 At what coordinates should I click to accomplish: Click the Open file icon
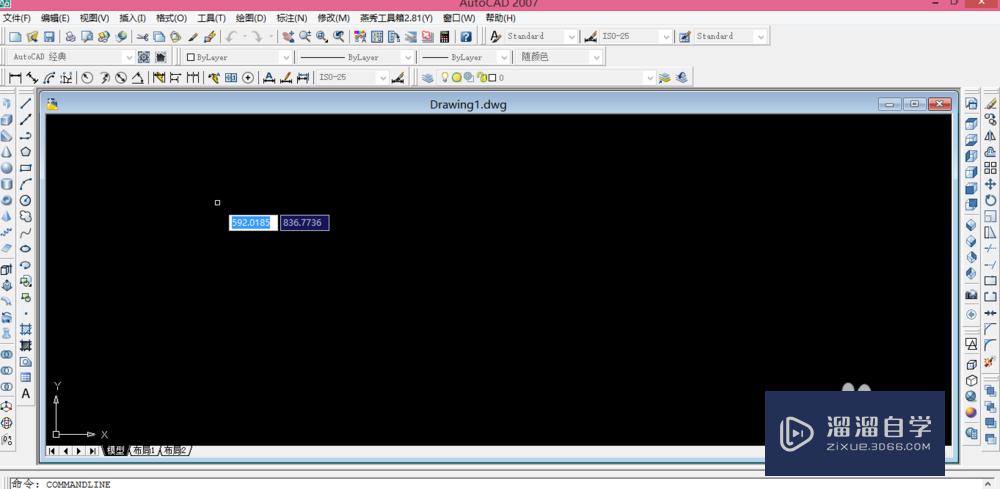point(32,37)
